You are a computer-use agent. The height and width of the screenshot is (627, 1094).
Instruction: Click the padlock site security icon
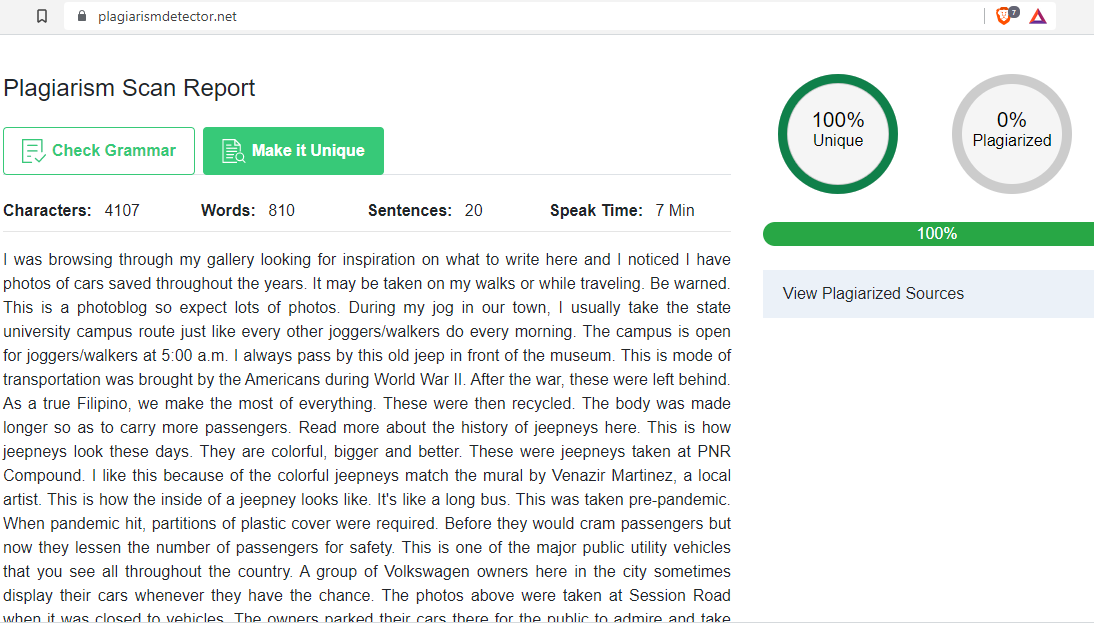coord(82,16)
